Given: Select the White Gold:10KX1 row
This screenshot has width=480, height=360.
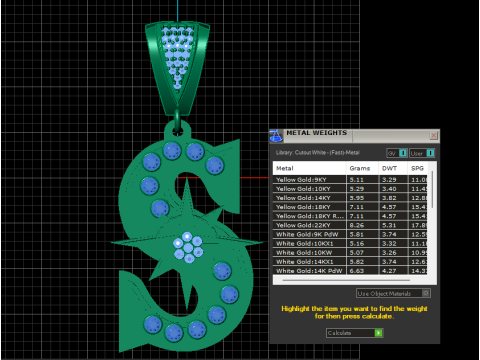Looking at the screenshot, I should [350, 243].
